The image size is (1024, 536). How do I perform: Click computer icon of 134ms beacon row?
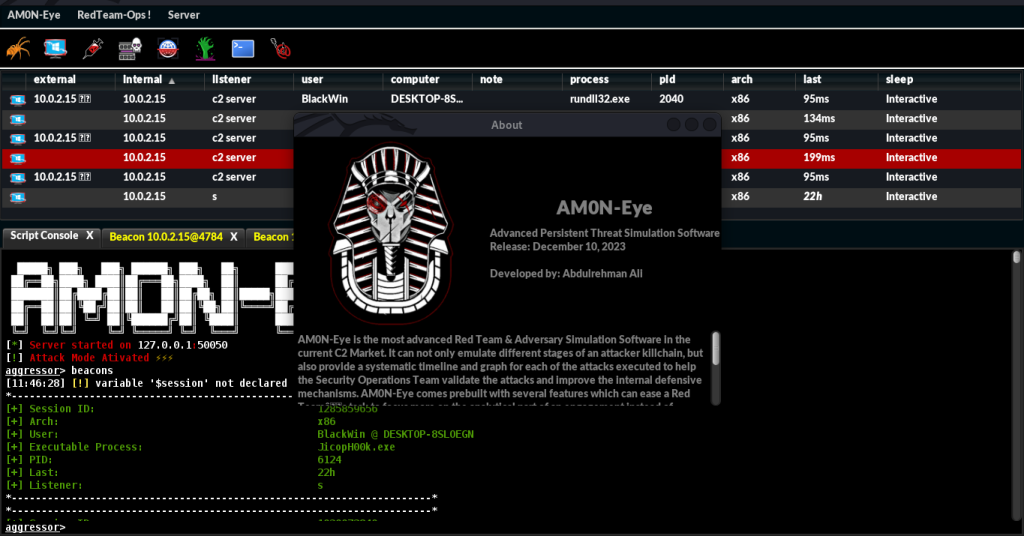[18, 119]
